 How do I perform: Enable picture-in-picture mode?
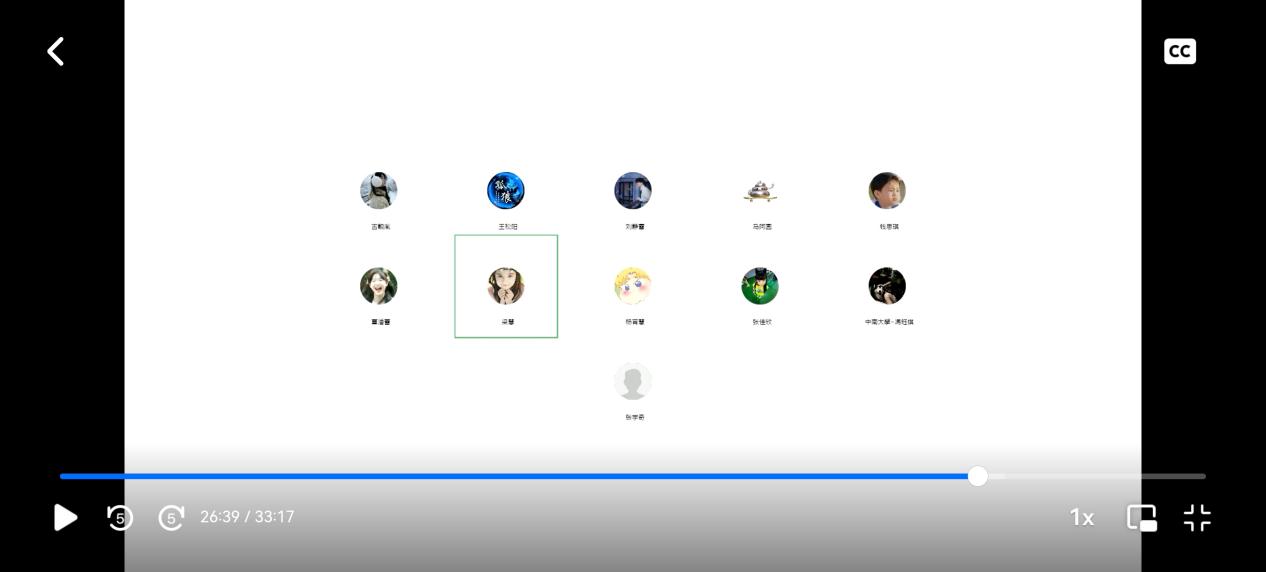tap(1141, 517)
